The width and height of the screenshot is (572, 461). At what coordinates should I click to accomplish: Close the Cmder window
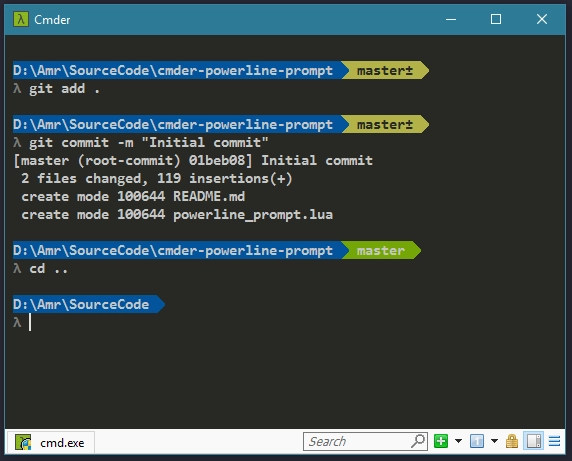pos(542,19)
